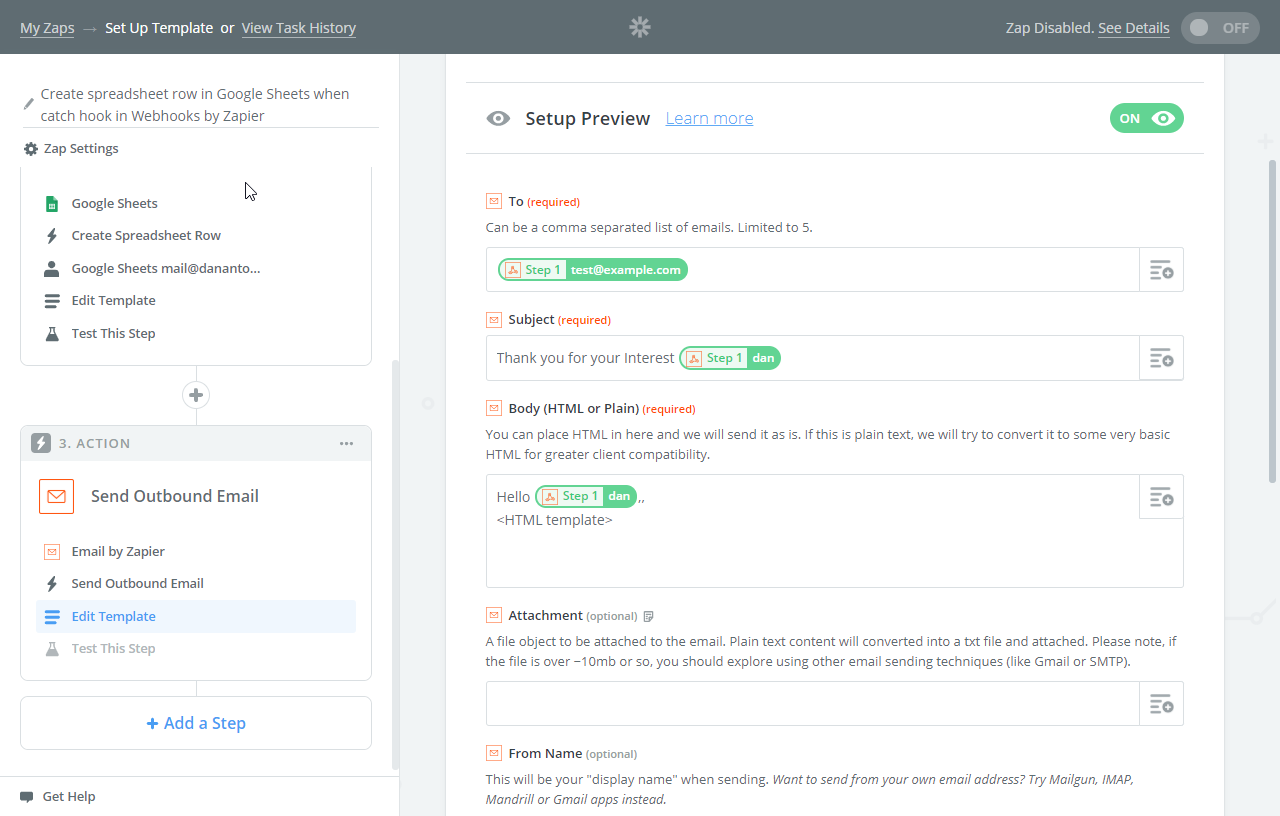Click the envelope icon beside the Subject label

click(x=493, y=320)
